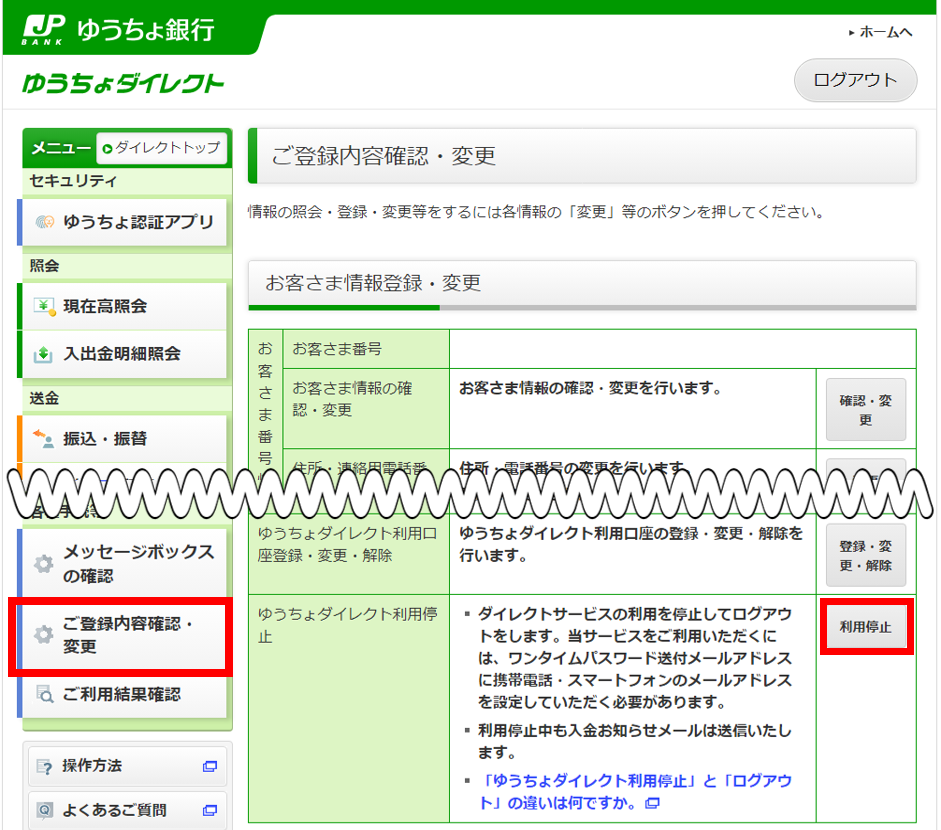Image resolution: width=941 pixels, height=830 pixels.
Task: Open ゆうちょ認証アプリ menu item
Action: 124,222
